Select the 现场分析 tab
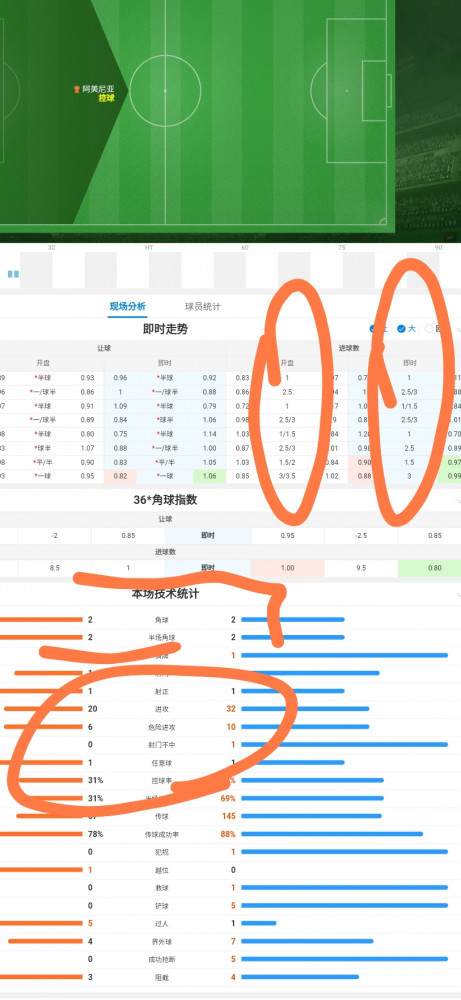 pos(128,307)
